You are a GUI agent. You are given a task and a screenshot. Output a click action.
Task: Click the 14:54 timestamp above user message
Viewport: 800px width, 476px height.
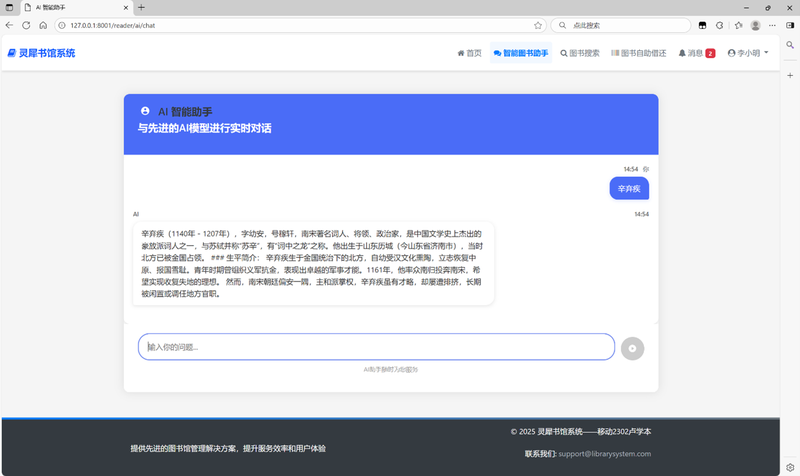631,169
